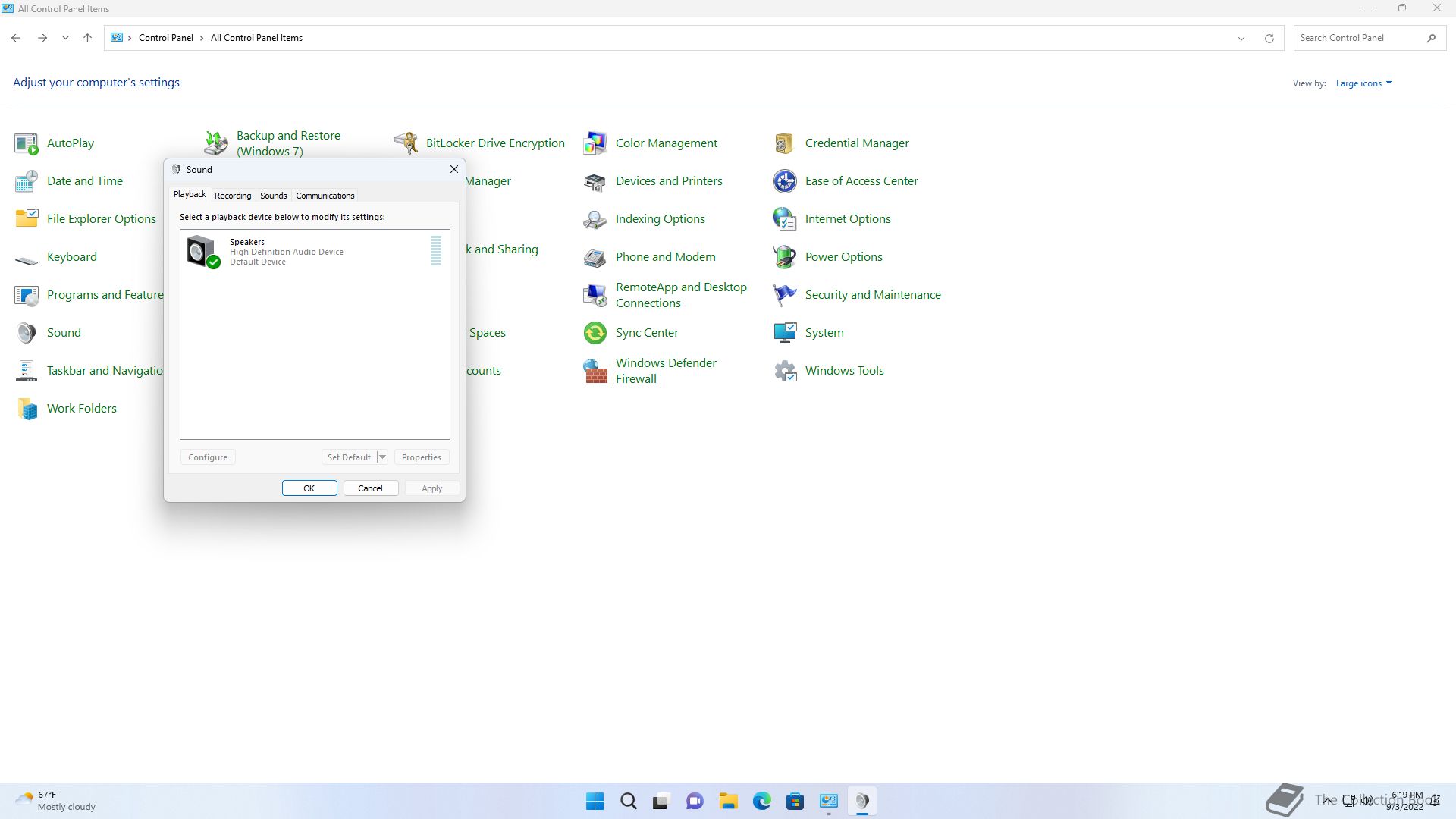Open the View by Large icons dropdown
Screen dimensions: 1456x819
pos(1363,83)
